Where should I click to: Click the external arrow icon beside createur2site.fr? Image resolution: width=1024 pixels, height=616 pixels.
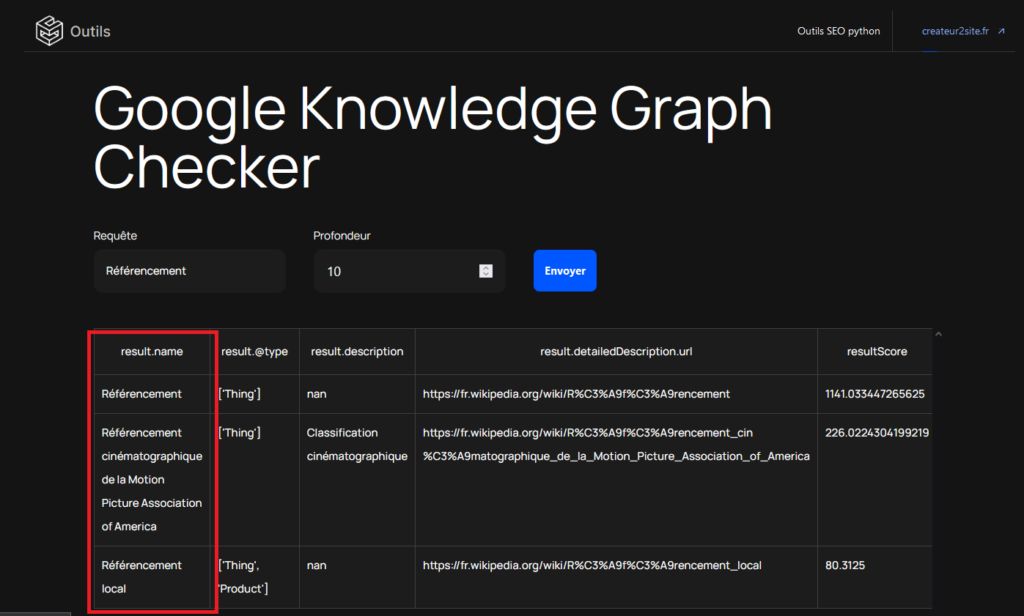pos(1001,31)
